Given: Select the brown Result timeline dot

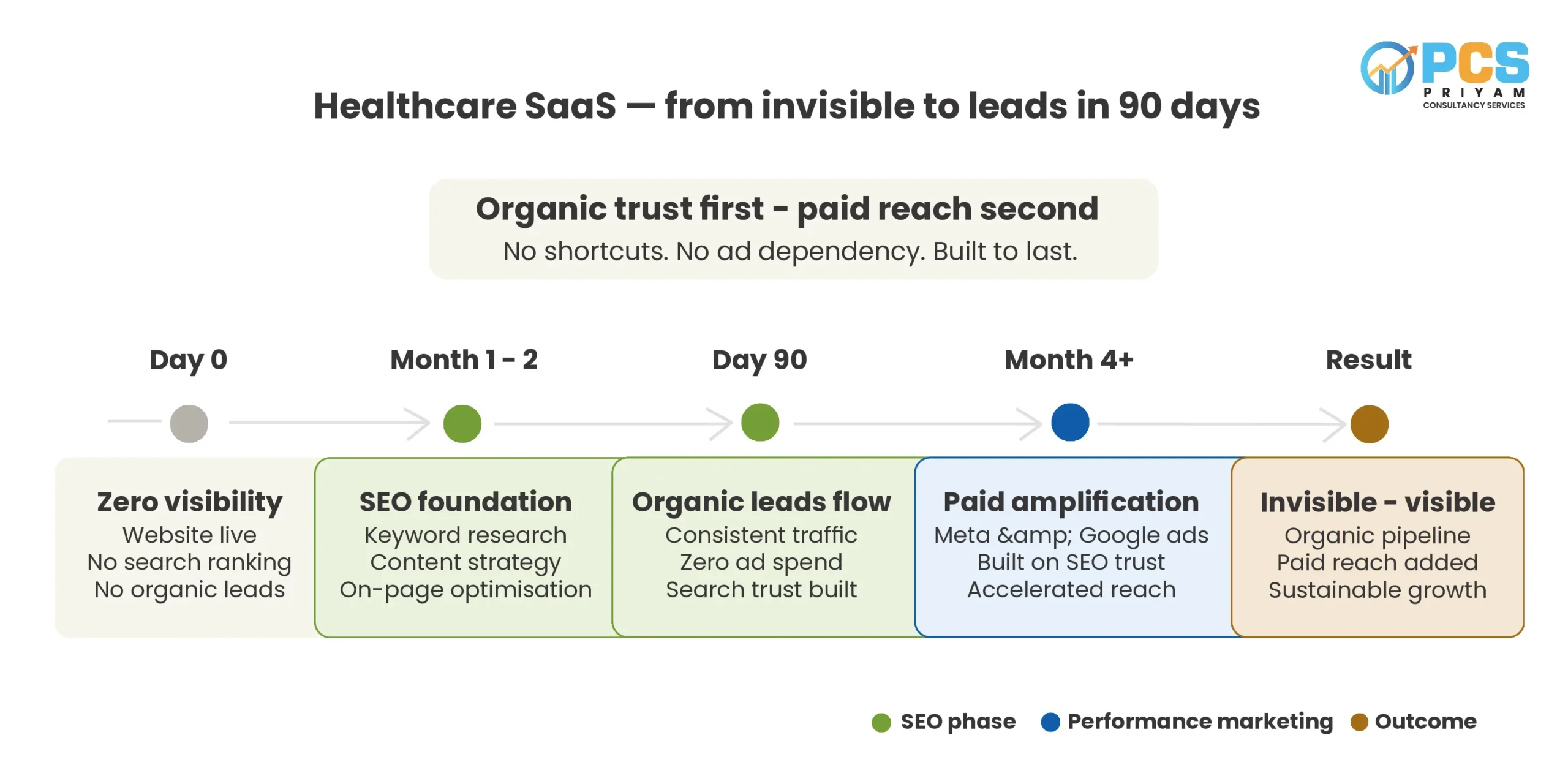Looking at the screenshot, I should click(x=1369, y=423).
